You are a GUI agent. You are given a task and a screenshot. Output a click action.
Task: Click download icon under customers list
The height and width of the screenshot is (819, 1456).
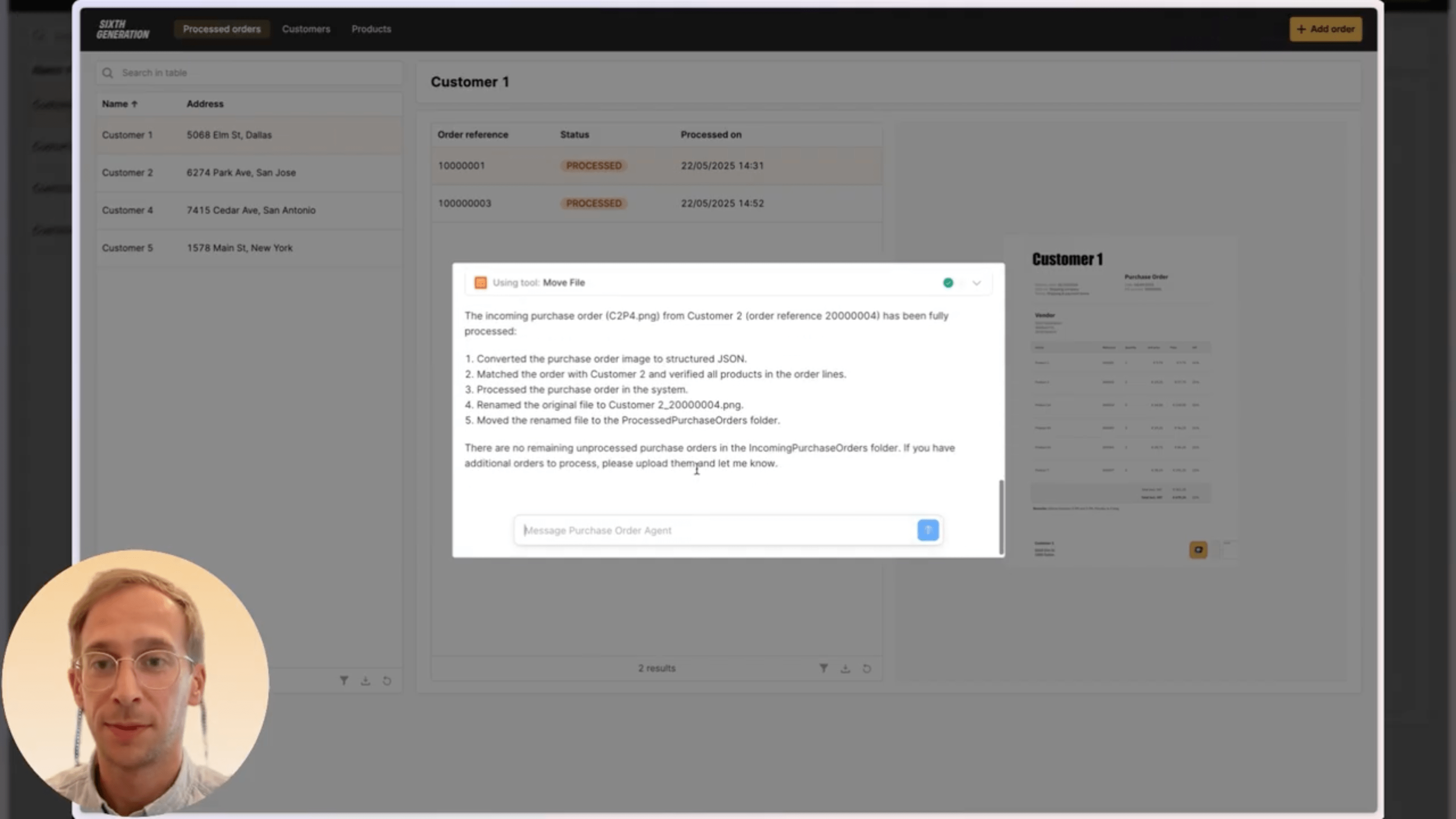click(x=365, y=681)
